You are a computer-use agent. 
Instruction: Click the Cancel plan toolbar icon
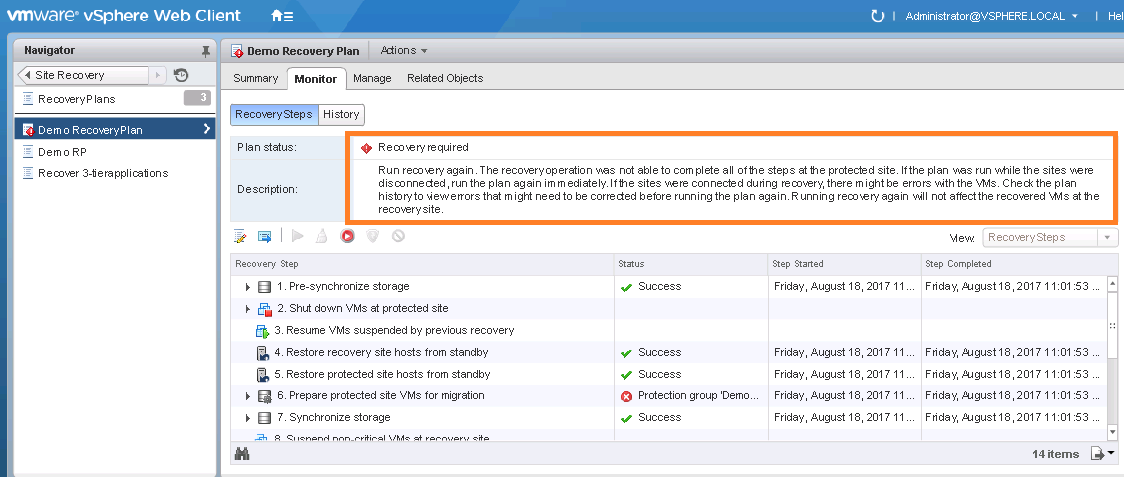click(x=398, y=235)
